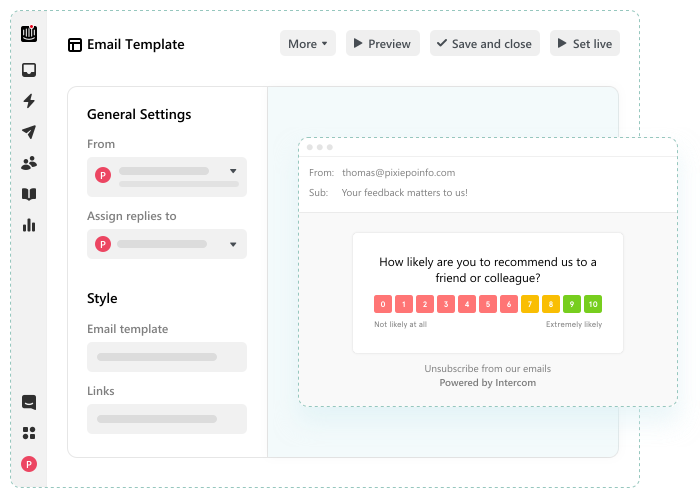Click subject 'Your feedback matters to us!'

click(x=404, y=192)
